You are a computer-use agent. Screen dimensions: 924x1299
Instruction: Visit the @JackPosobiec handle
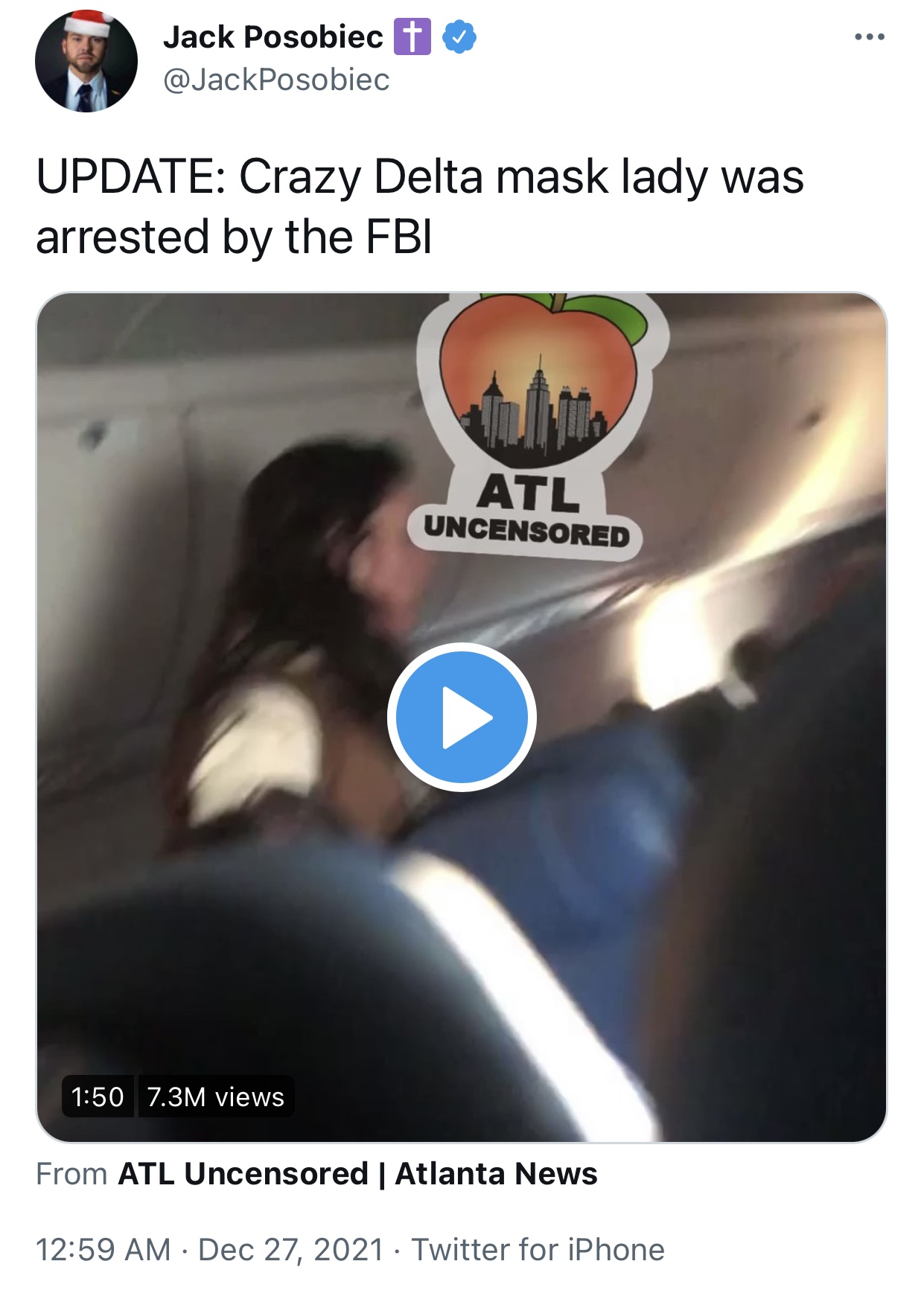coord(276,80)
